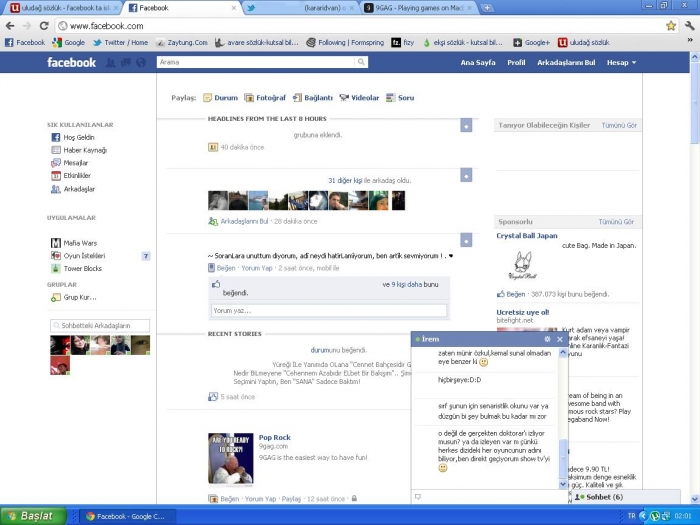Open the Crystal Ball Japan ad

(527, 236)
